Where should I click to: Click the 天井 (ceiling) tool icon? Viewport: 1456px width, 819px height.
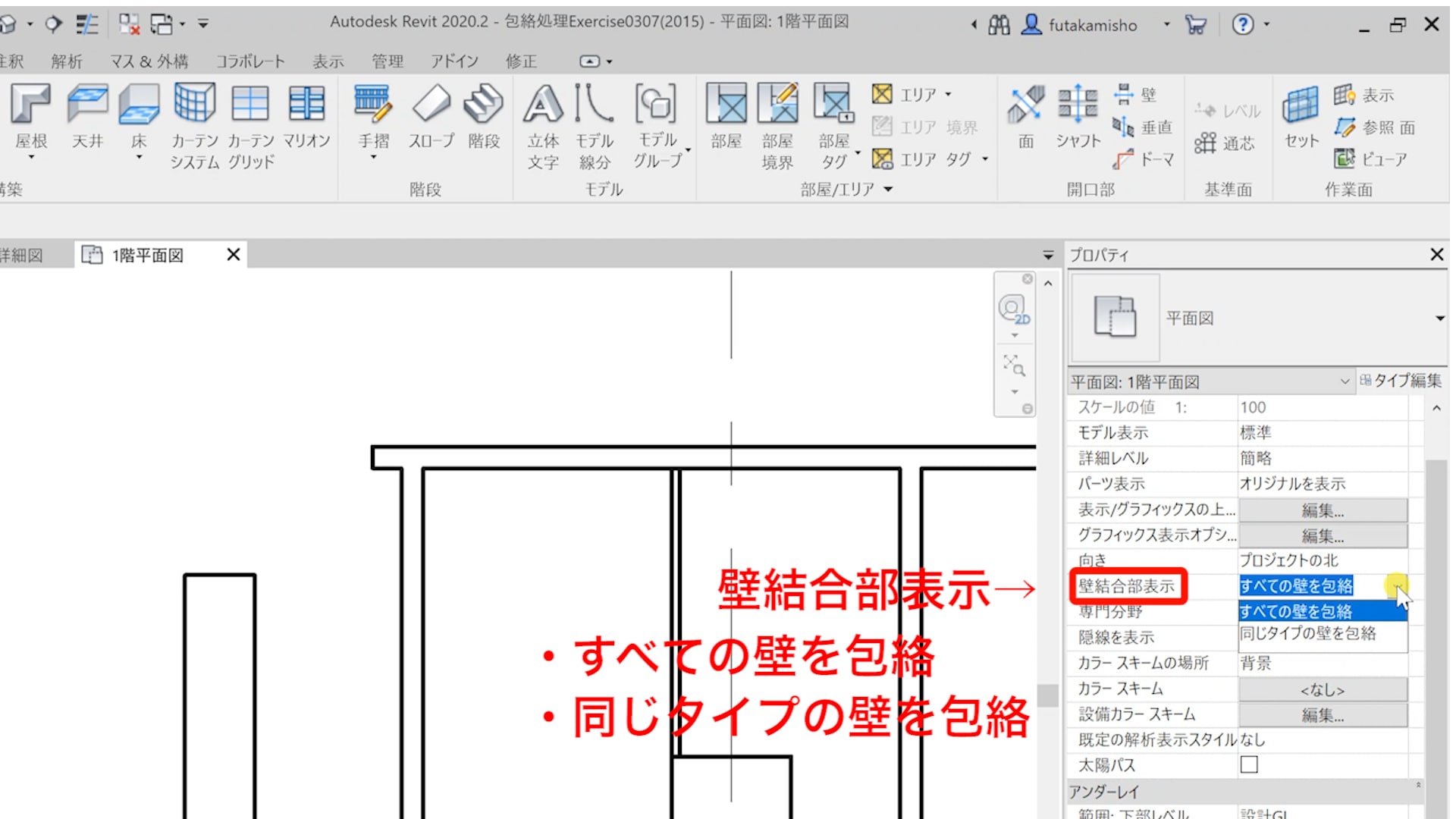click(87, 104)
